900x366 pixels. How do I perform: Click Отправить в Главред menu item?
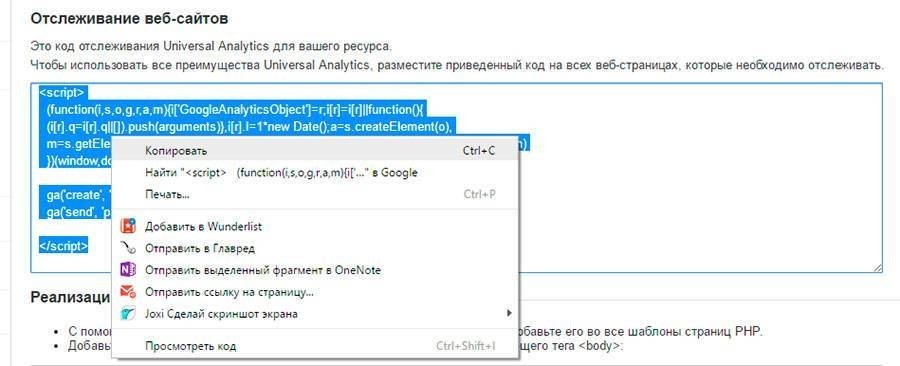coord(315,248)
